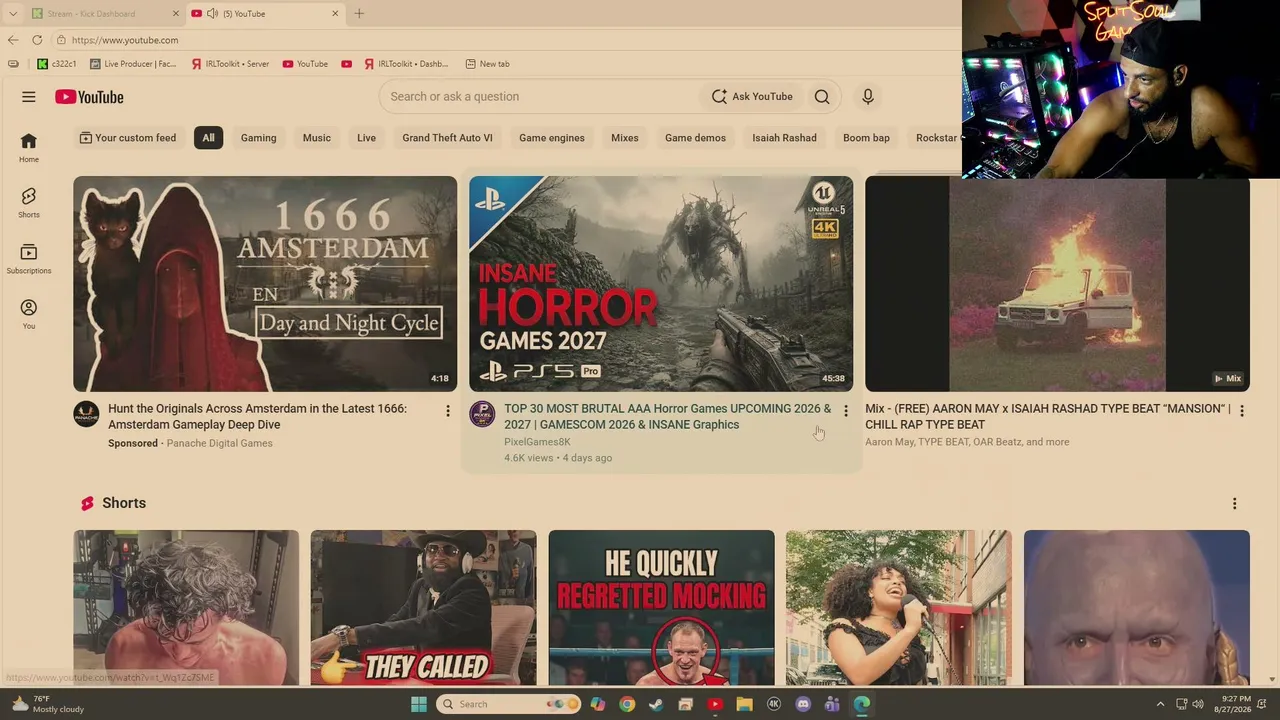Open the burning car mix thumbnail

tap(1057, 284)
